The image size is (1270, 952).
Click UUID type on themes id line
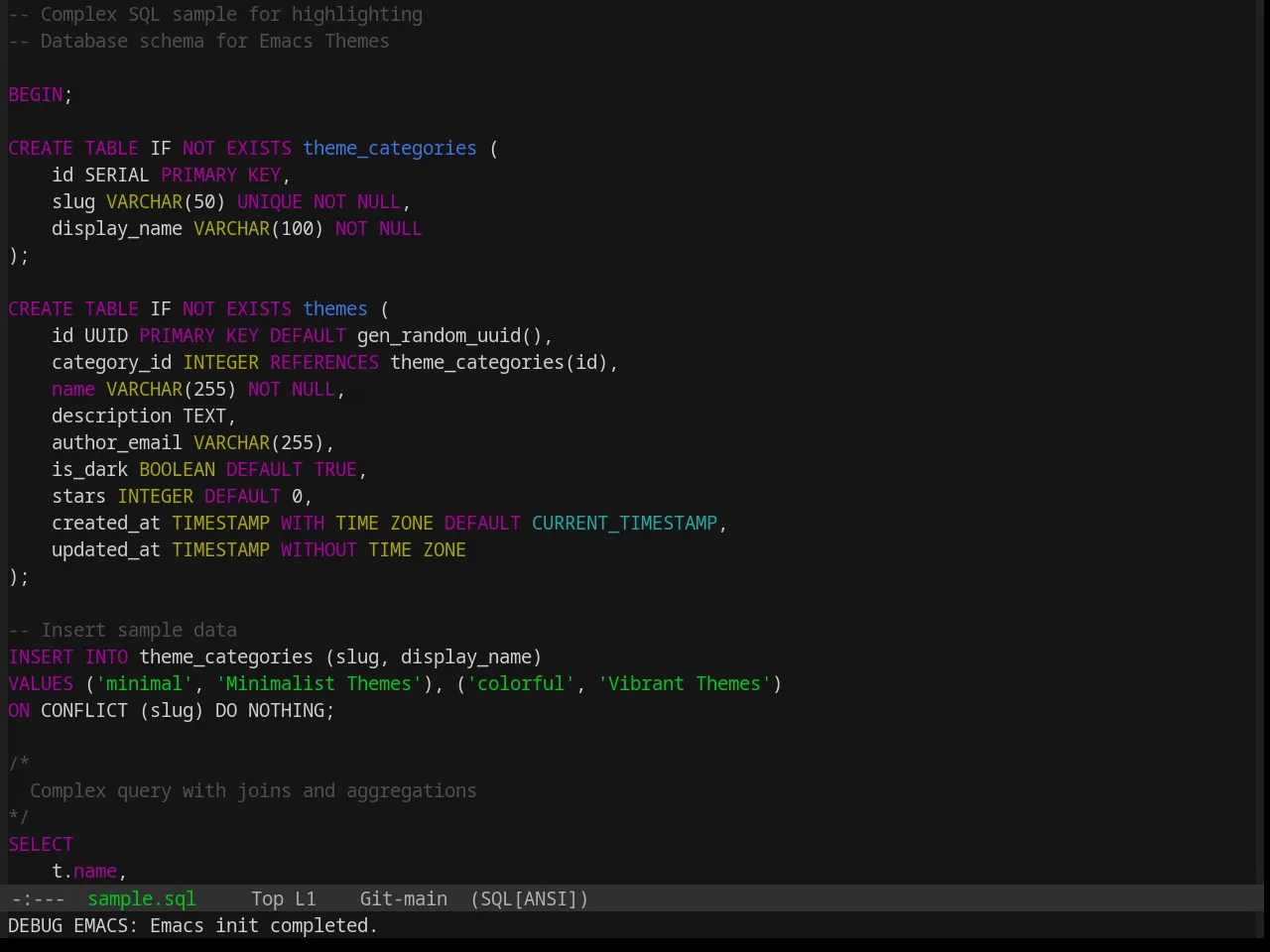(x=106, y=335)
